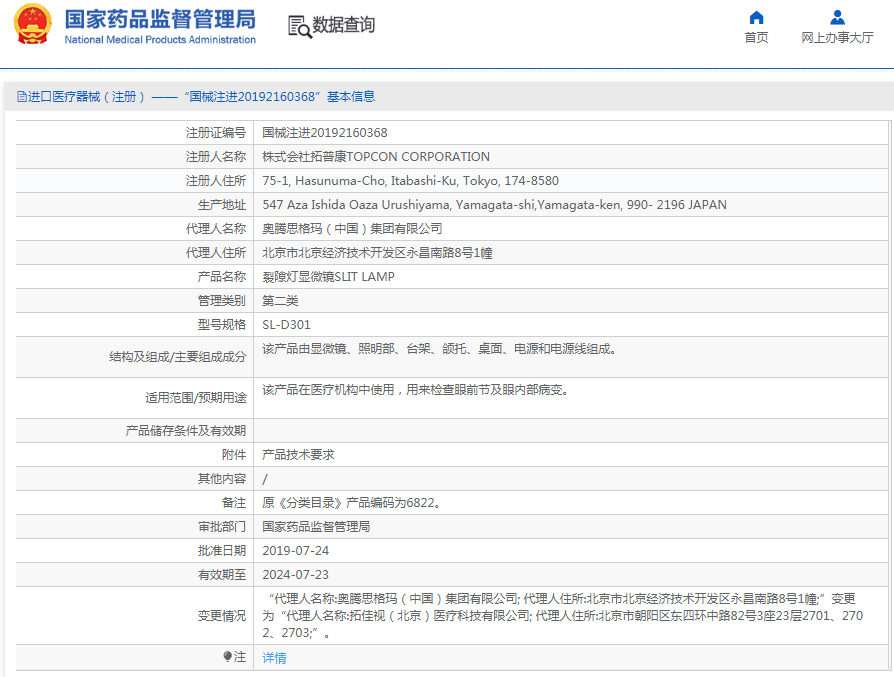This screenshot has height=677, width=894.
Task: Click National Medical Products Administration subtitle
Action: [160, 40]
